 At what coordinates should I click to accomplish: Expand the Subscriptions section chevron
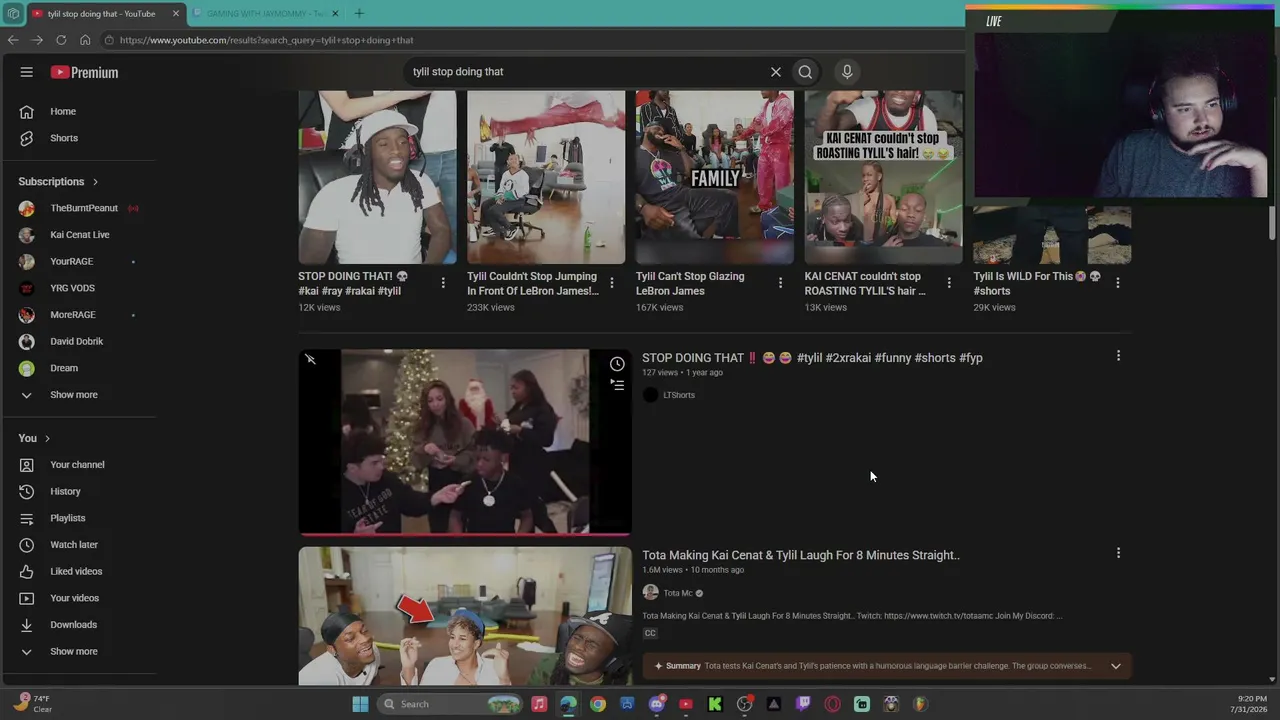pos(95,182)
